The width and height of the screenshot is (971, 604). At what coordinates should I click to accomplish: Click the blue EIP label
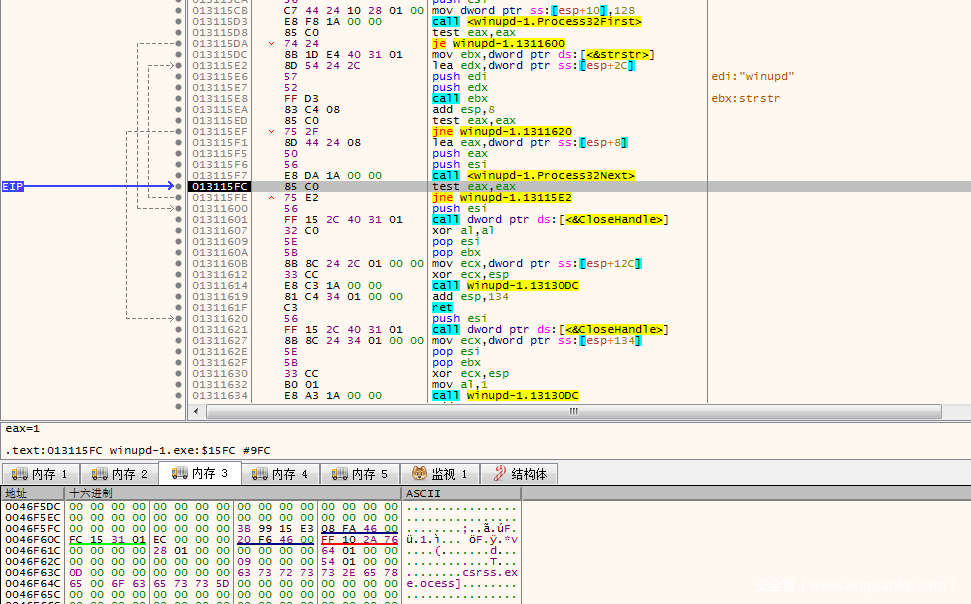click(x=13, y=186)
